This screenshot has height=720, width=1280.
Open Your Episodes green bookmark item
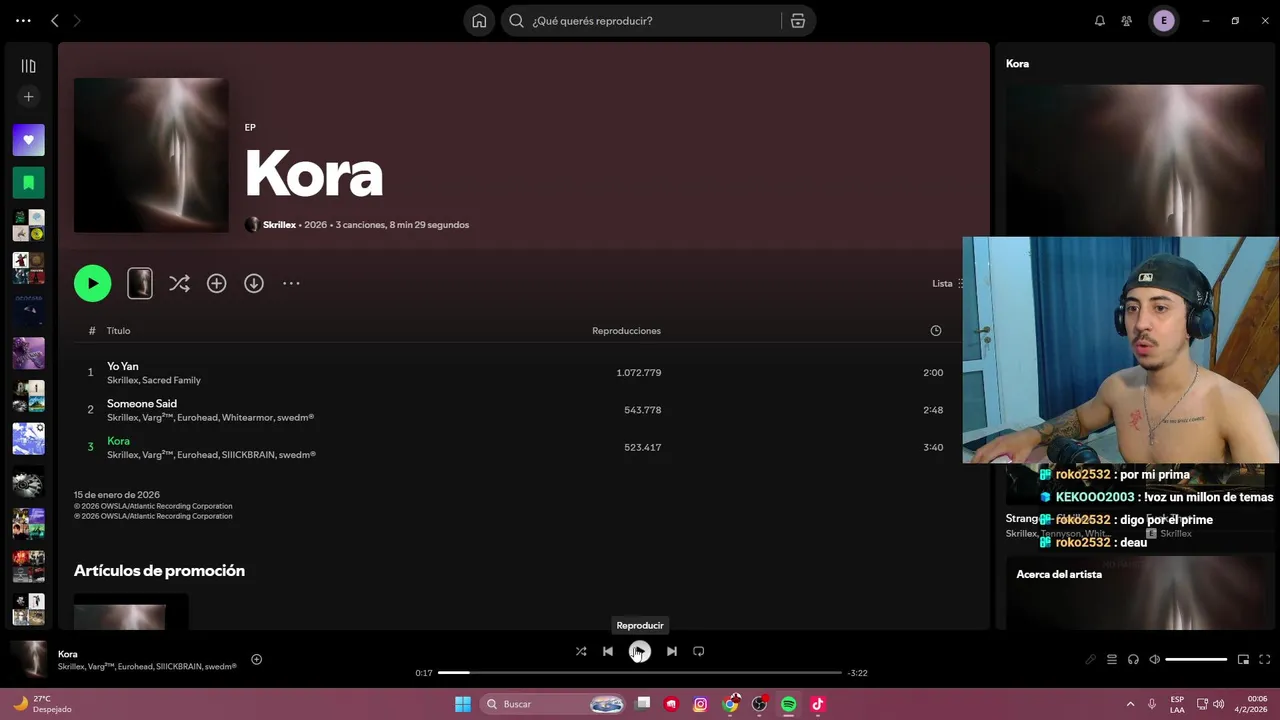[28, 183]
